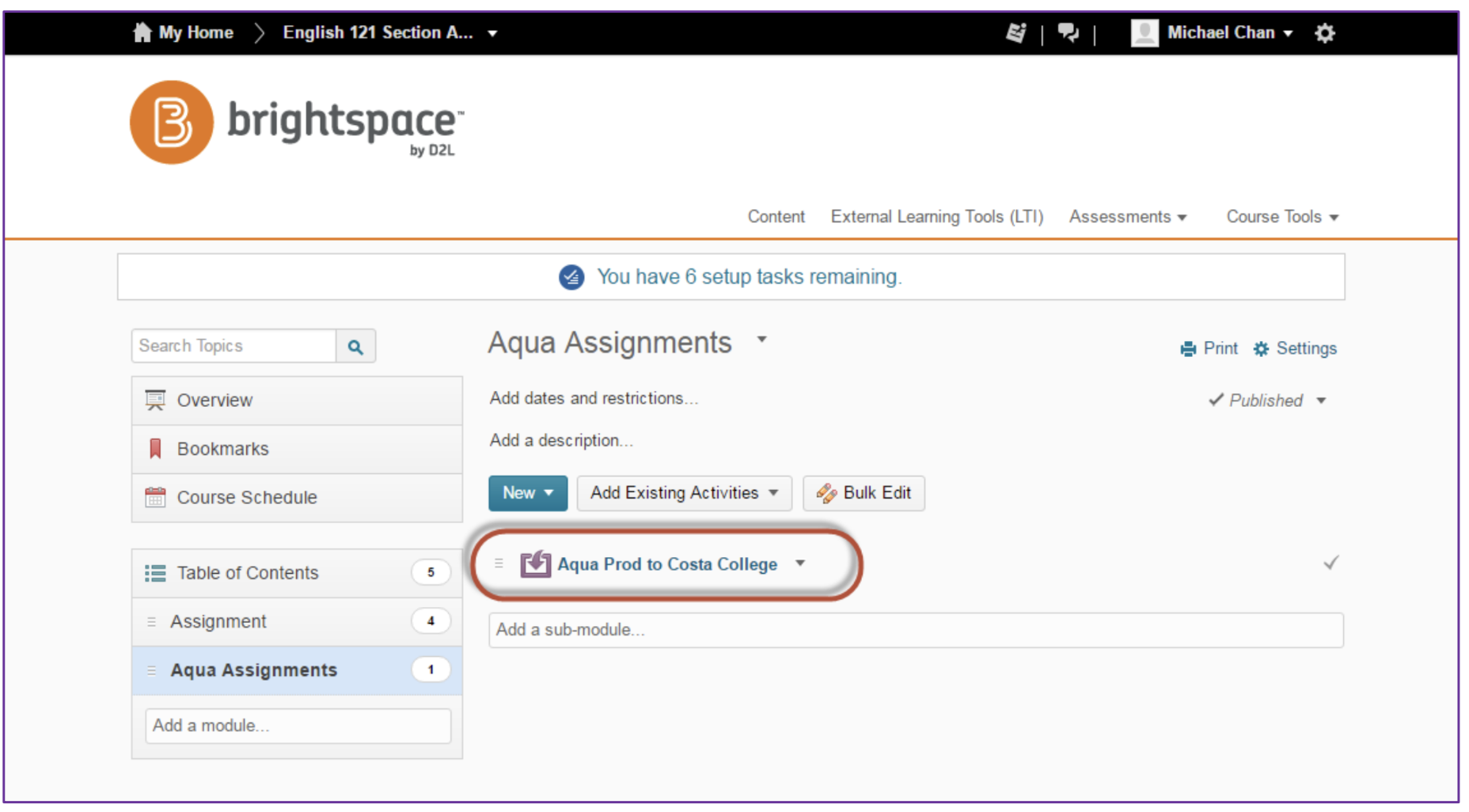Viewport: 1469px width, 812px height.
Task: Select Bookmarks in the sidebar
Action: pos(297,449)
